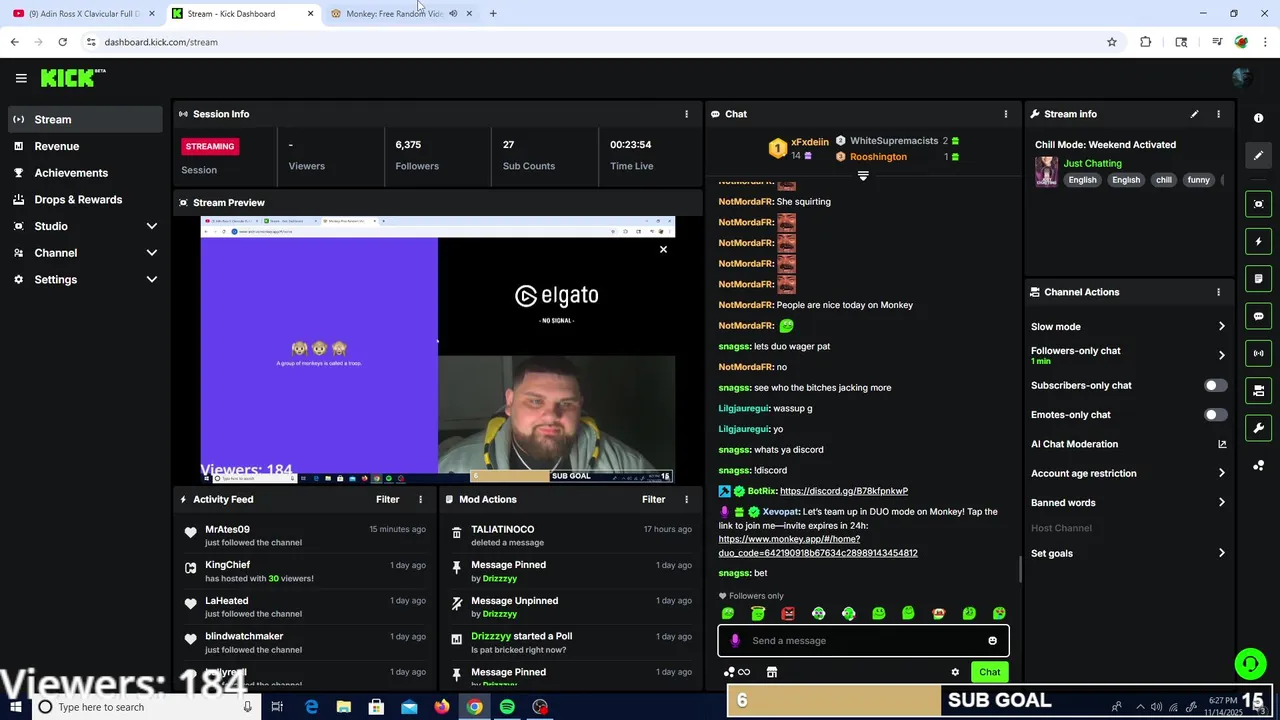Send message with green Chat button

tap(989, 672)
